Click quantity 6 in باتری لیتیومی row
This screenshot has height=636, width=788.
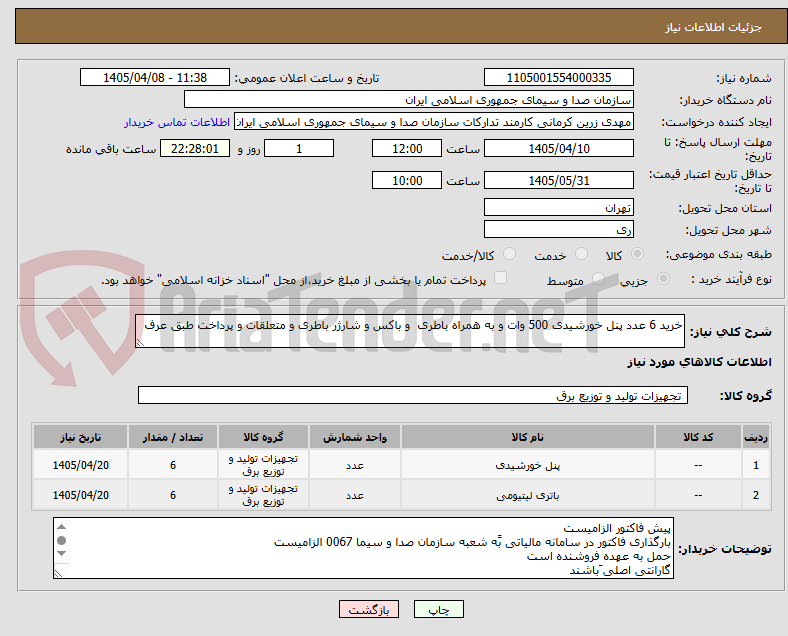[173, 495]
